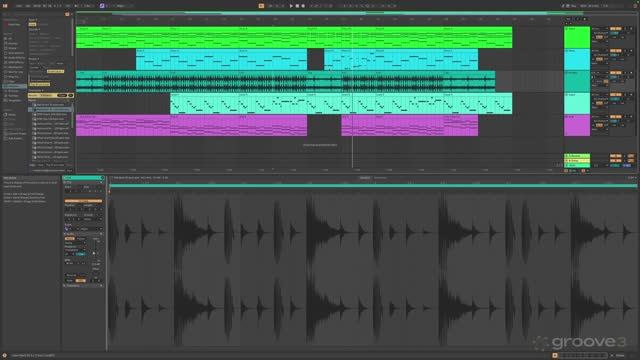Viewport: 640px width, 360px height.
Task: Toggle the Draw Mode pencil icon top-right
Action: [563, 6]
